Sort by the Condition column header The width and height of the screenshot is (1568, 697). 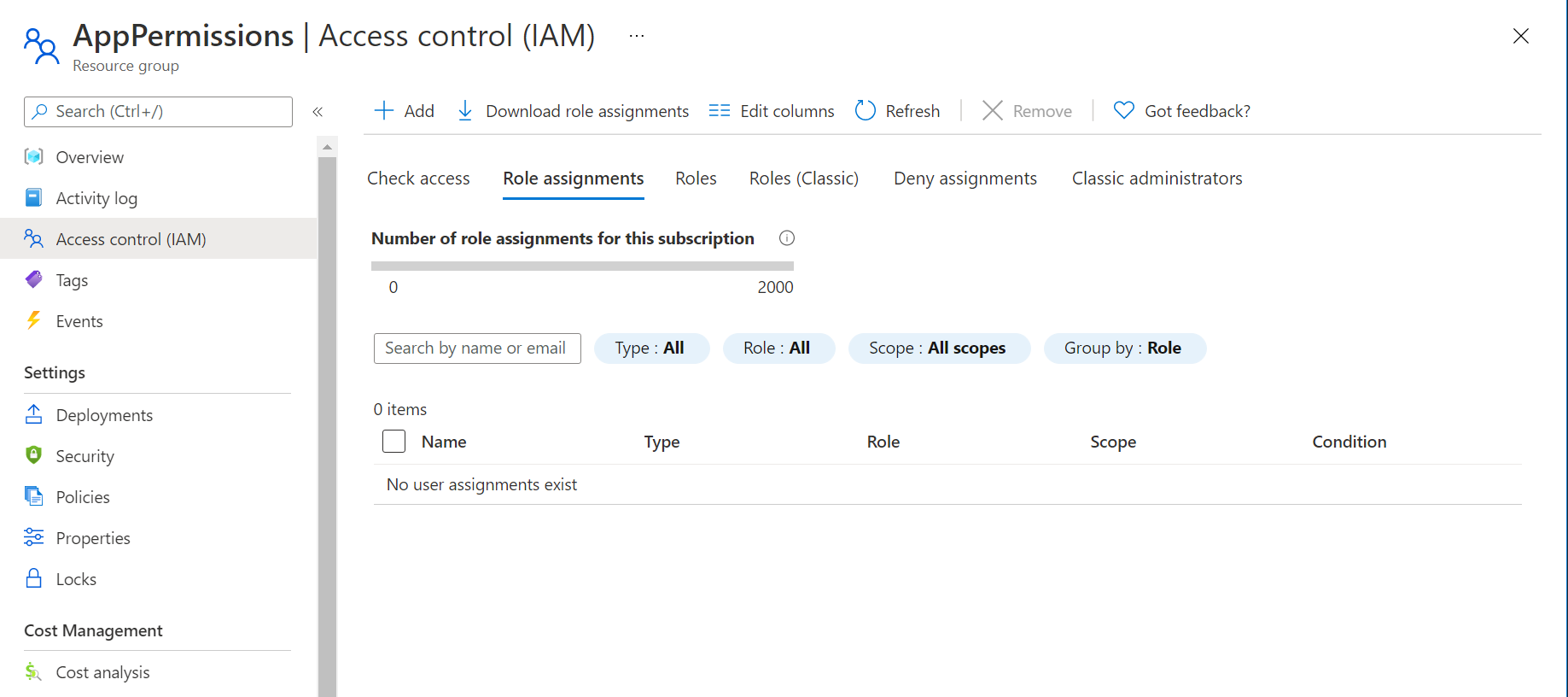[x=1349, y=441]
